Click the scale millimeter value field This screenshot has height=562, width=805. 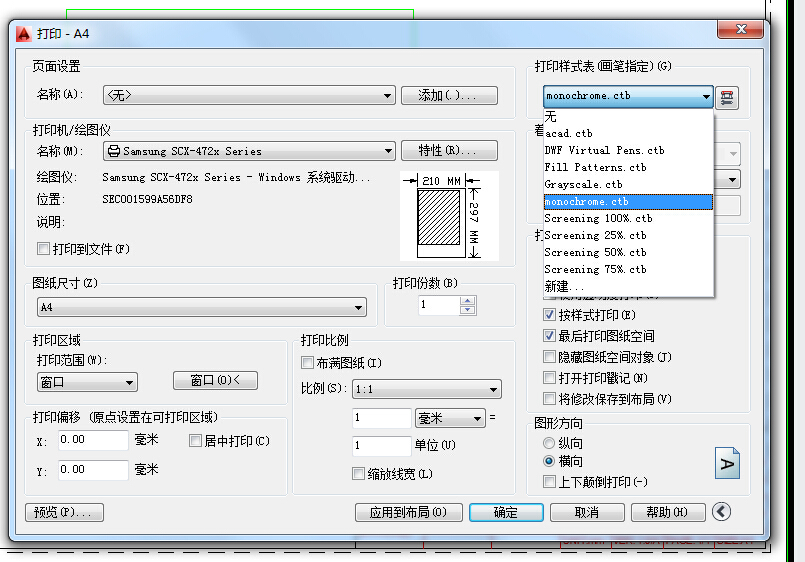coord(381,418)
